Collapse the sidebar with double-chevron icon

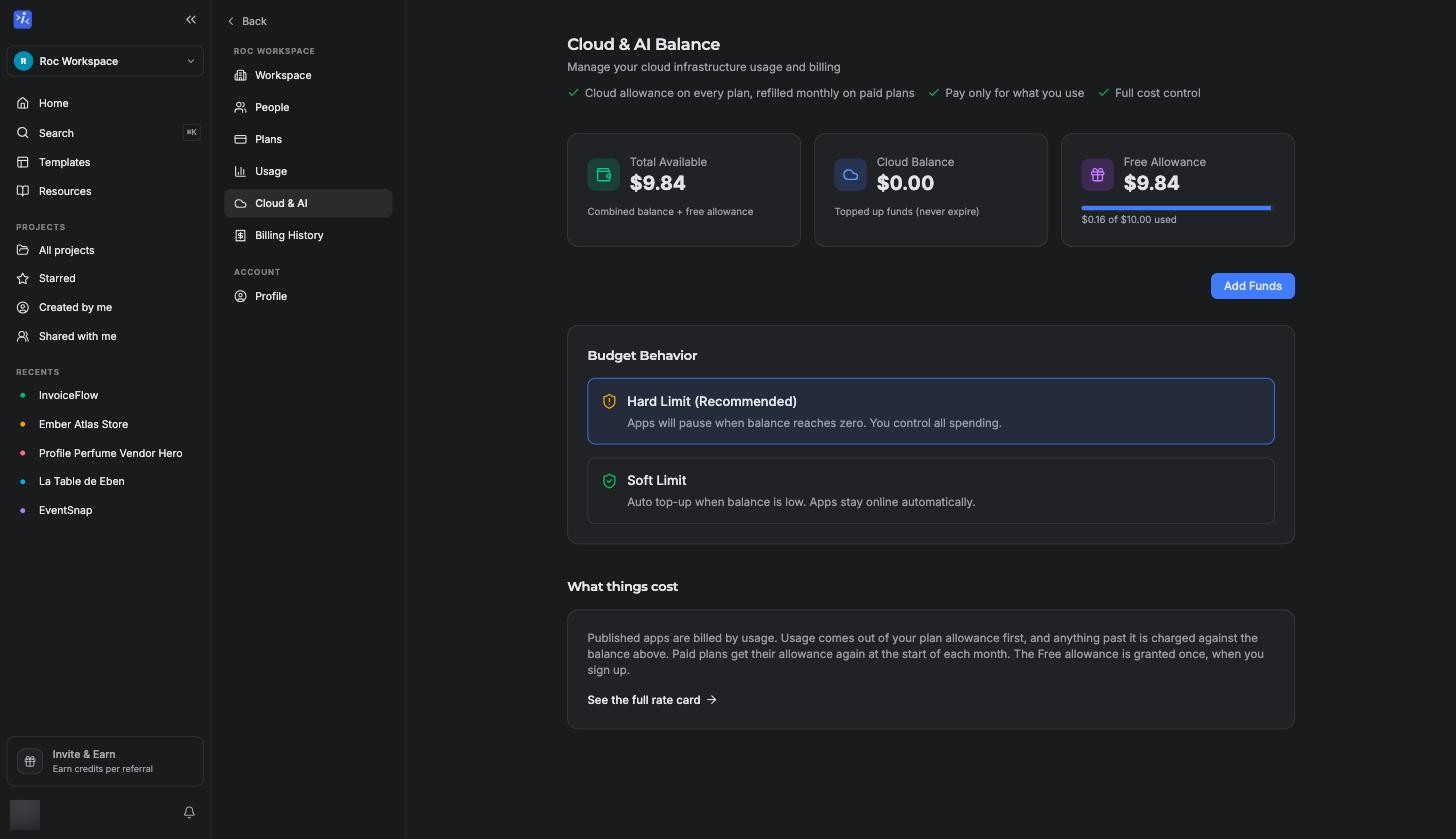click(191, 19)
